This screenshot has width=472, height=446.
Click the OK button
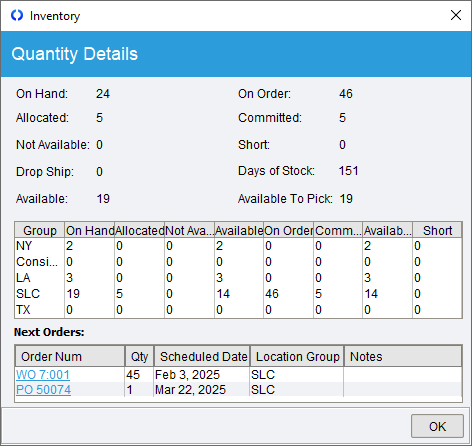tap(437, 426)
